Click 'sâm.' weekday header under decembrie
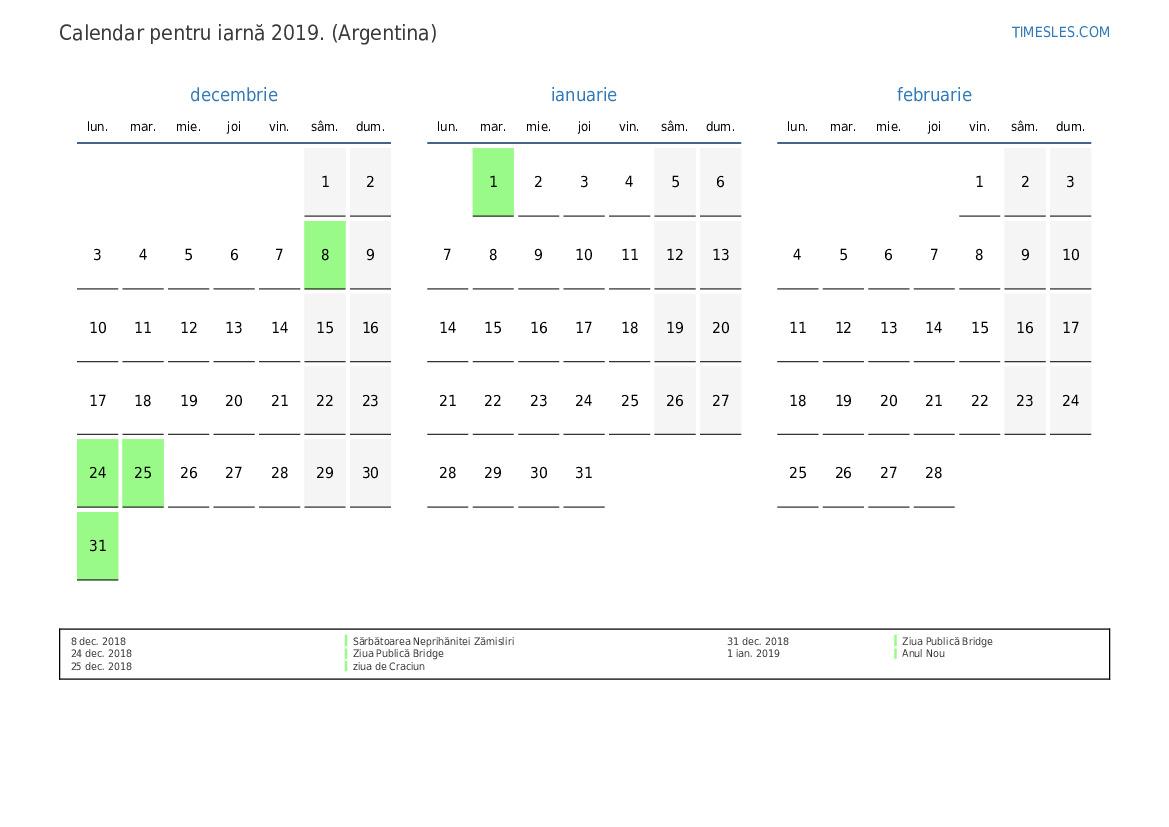This screenshot has height=827, width=1169. (x=325, y=127)
